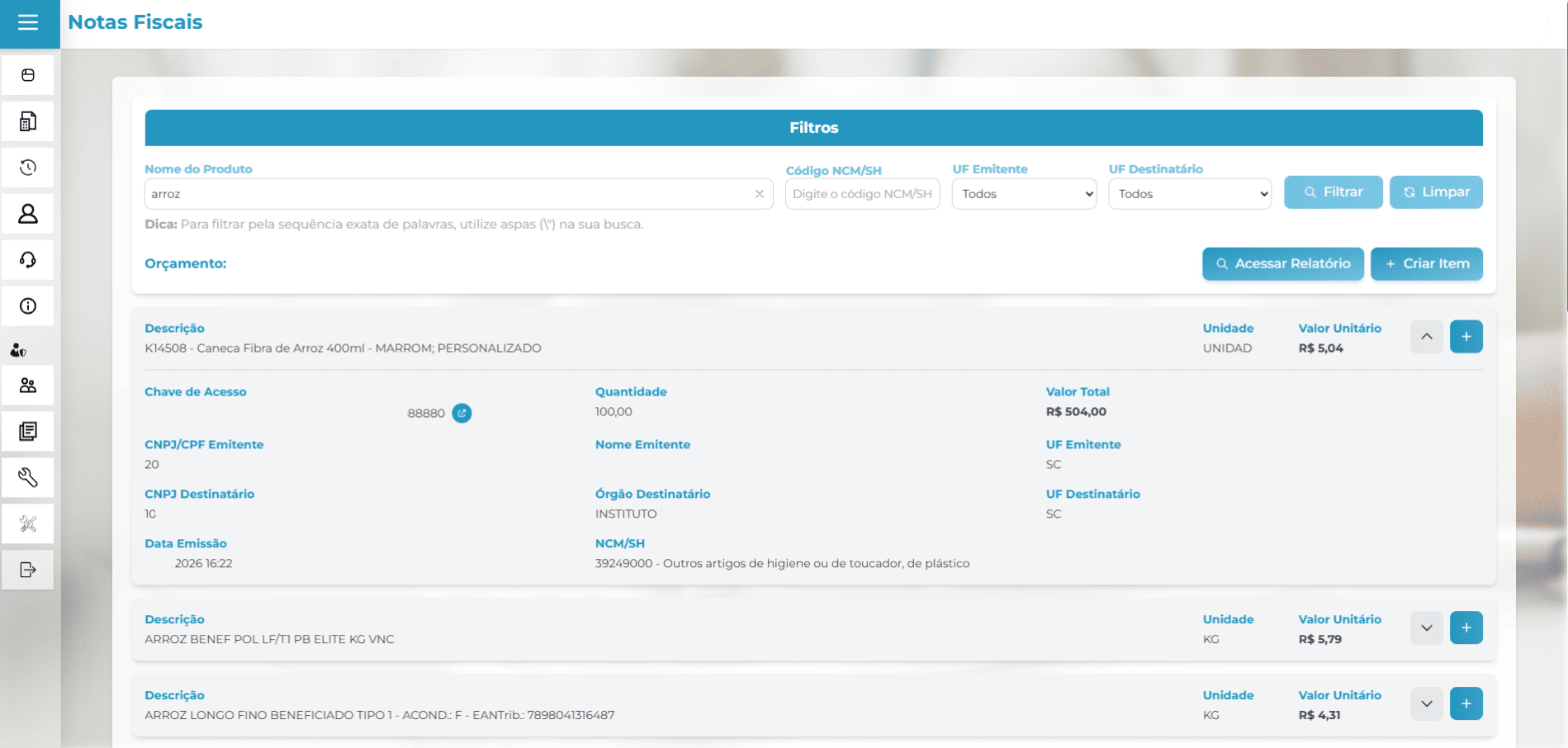Click the logout exit icon at the bottom
The width and height of the screenshot is (1568, 748).
pos(27,569)
